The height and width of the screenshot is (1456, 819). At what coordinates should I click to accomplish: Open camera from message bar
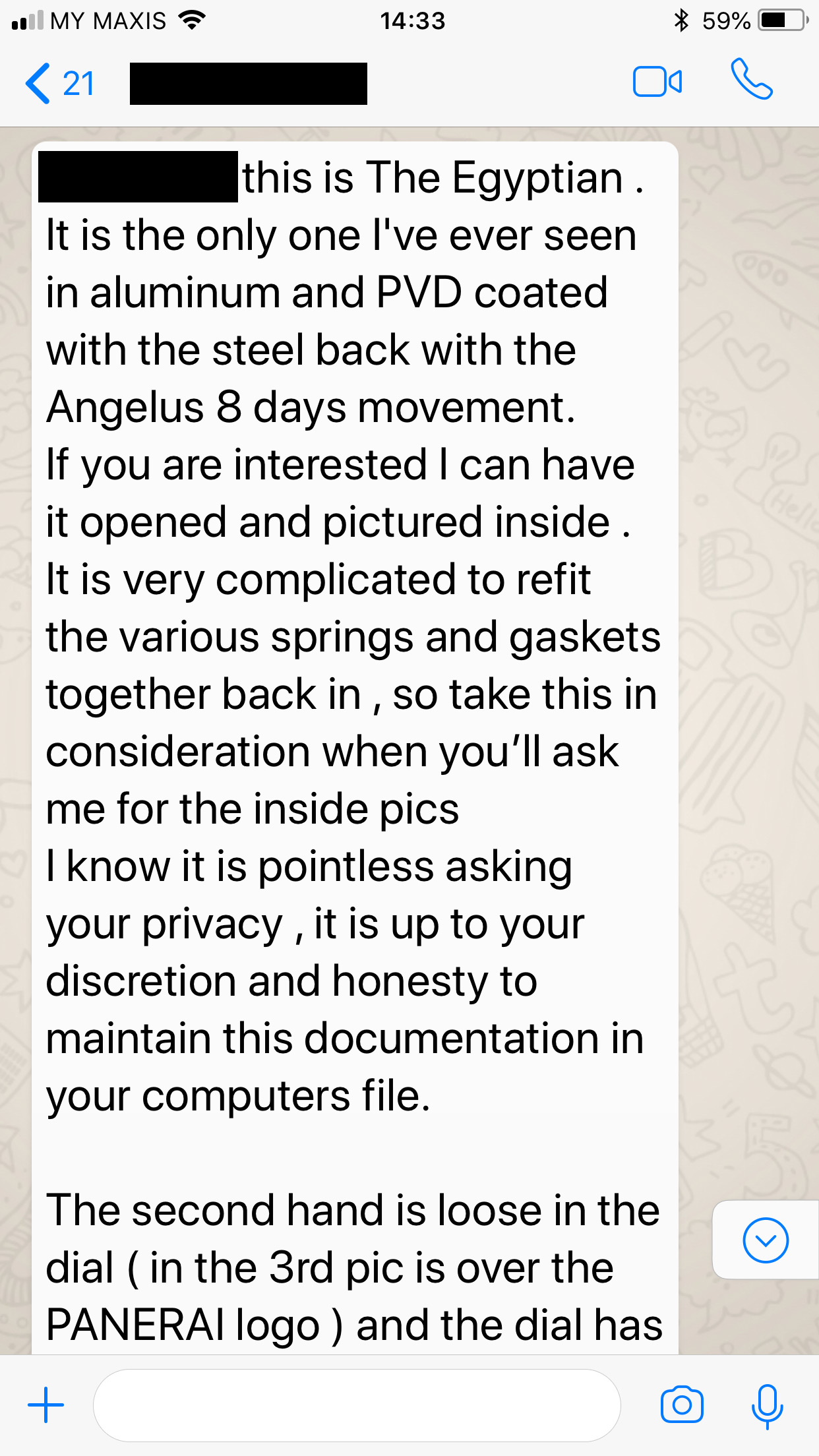point(682,1405)
